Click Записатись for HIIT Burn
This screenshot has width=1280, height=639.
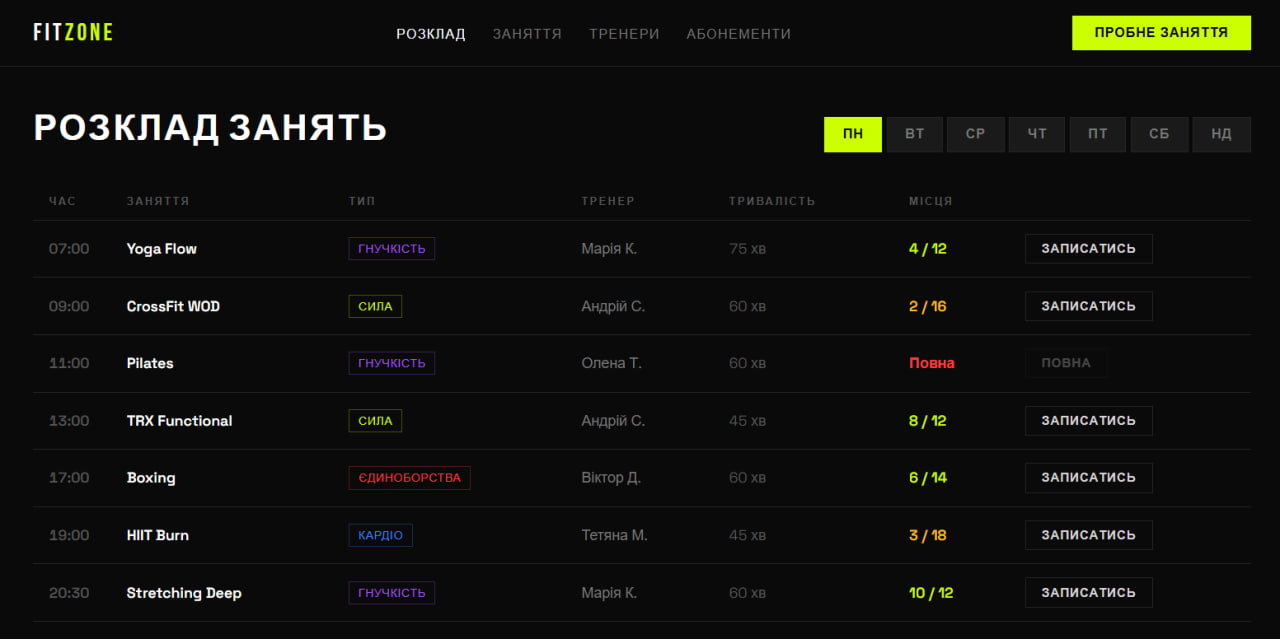pos(1088,536)
